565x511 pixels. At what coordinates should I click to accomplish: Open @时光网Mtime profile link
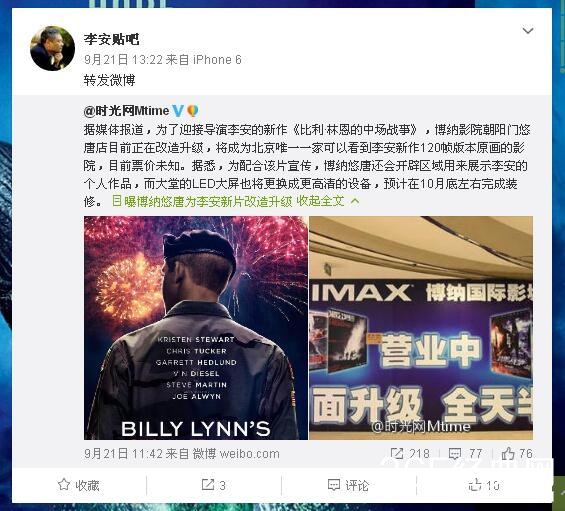click(126, 111)
